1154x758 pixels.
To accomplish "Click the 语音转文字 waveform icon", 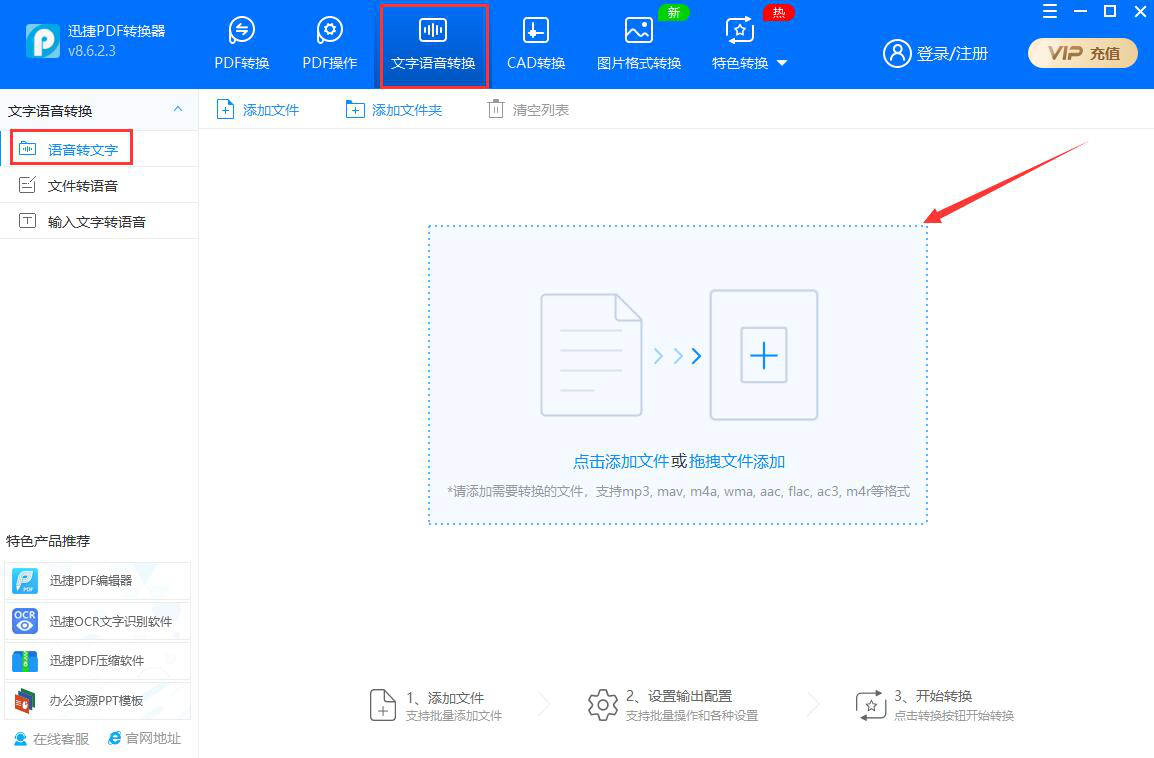I will pyautogui.click(x=27, y=148).
